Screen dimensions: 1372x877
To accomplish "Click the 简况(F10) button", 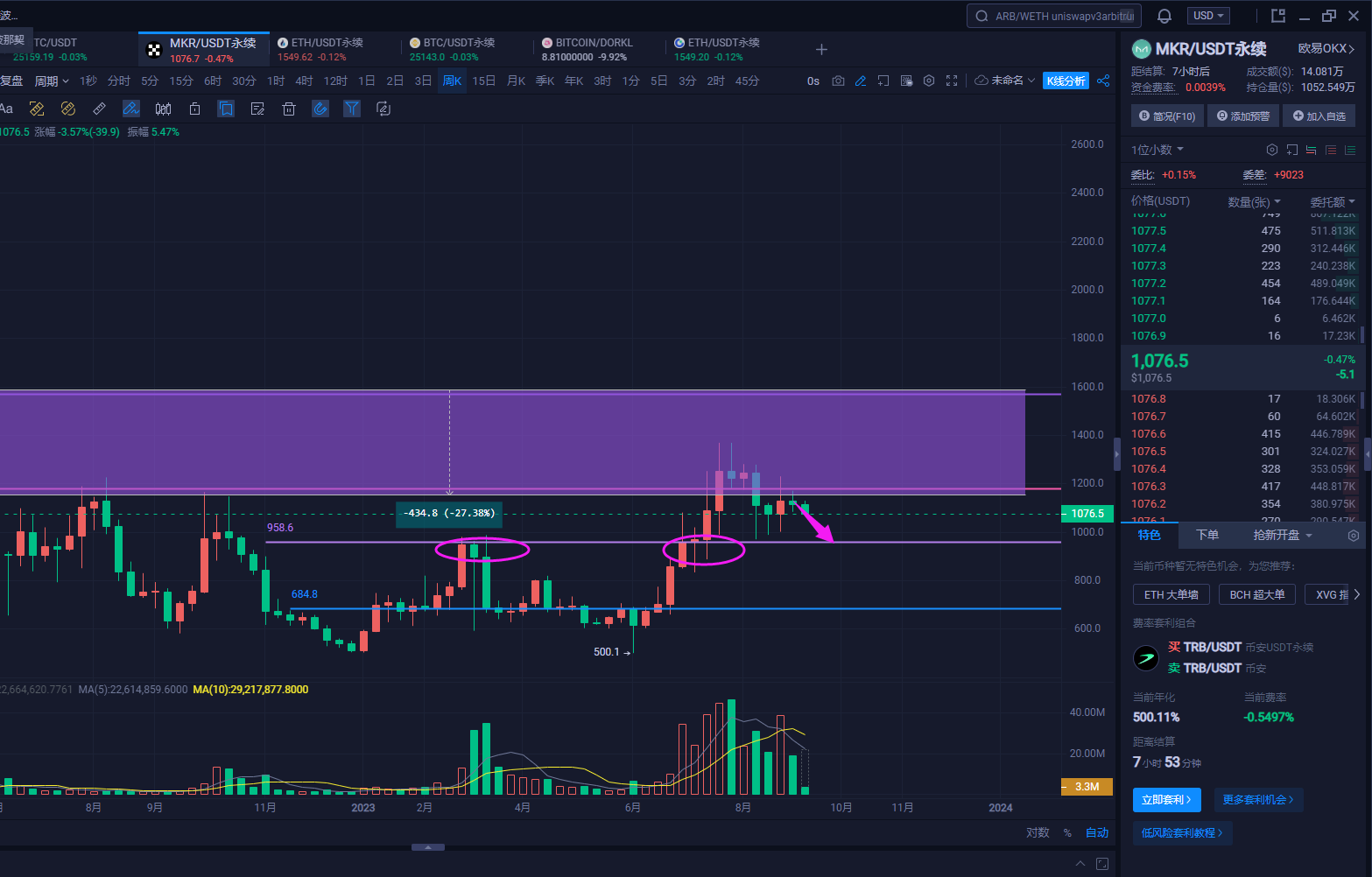I will (x=1168, y=116).
